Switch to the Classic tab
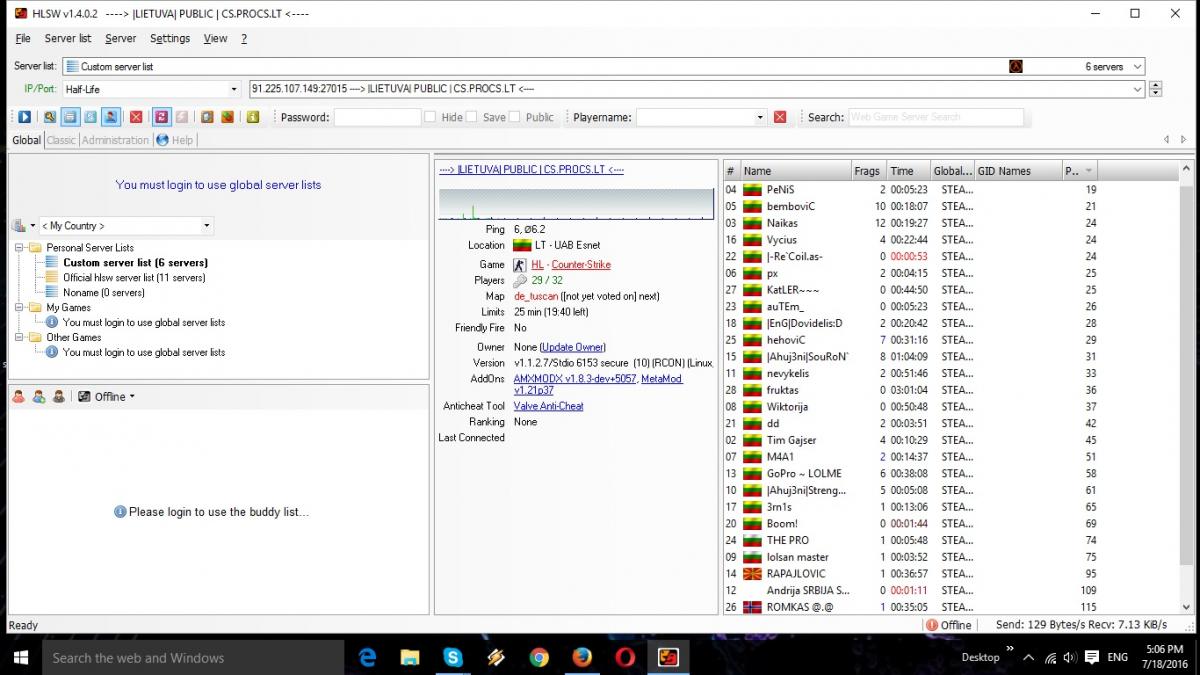The width and height of the screenshot is (1200, 675). (x=61, y=140)
